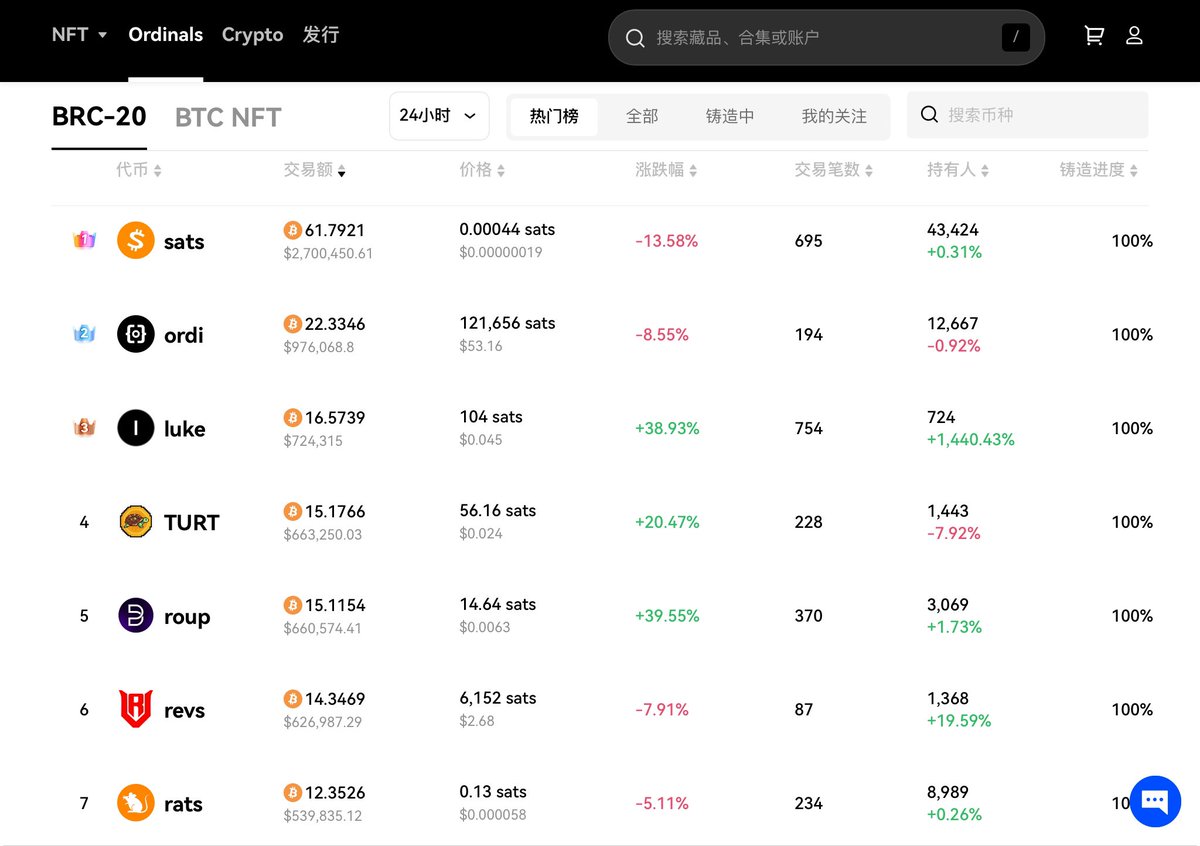Click the $2,700,450.61 volume value
Image resolution: width=1200 pixels, height=846 pixels.
point(328,253)
